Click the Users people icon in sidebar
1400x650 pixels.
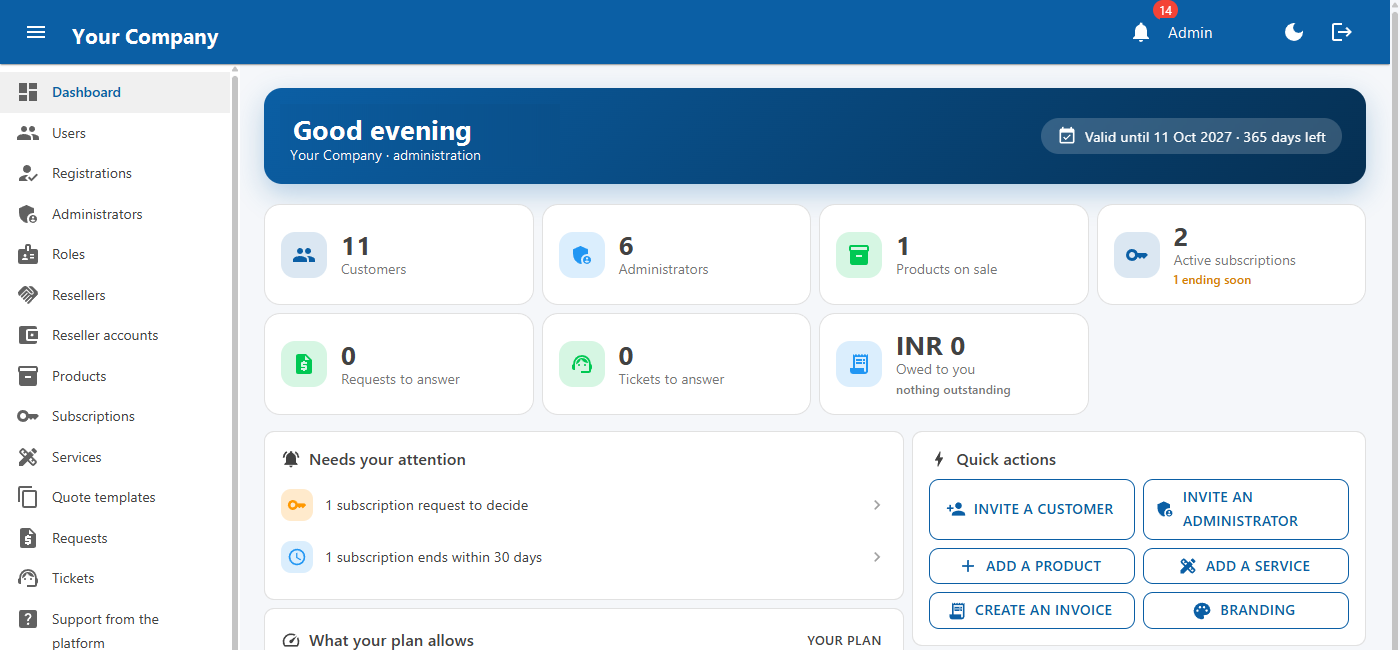coord(28,133)
